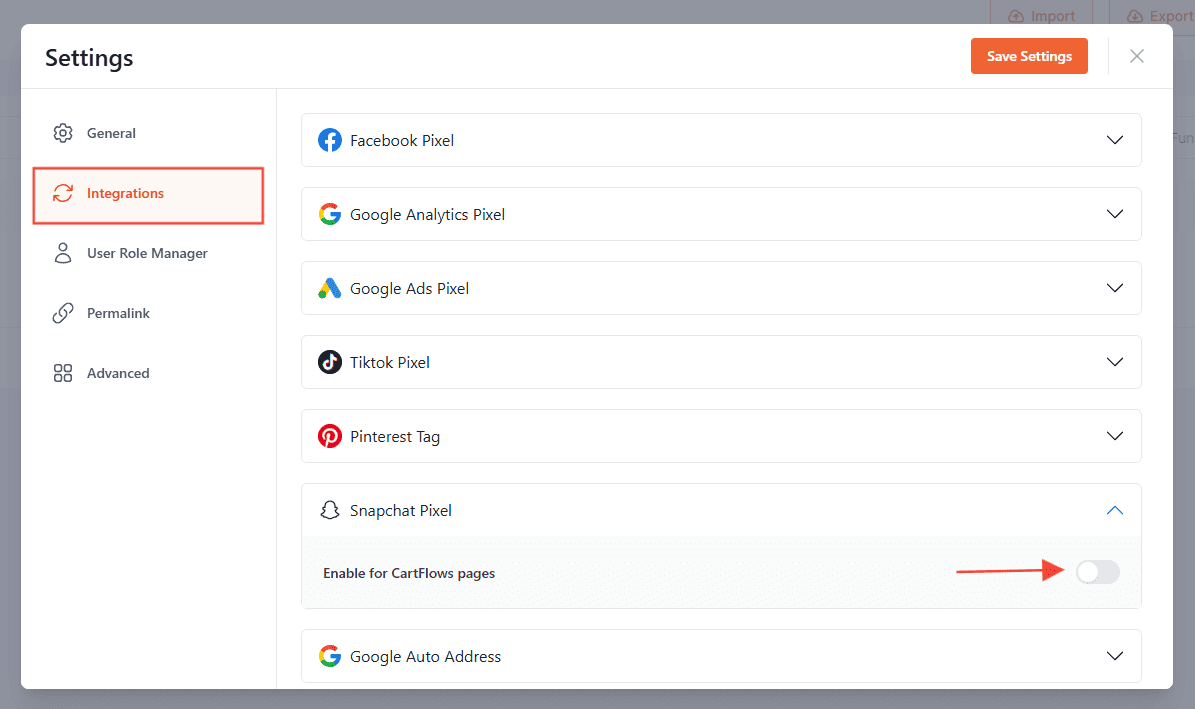Image resolution: width=1195 pixels, height=709 pixels.
Task: Click the Google Auto Address logo icon
Action: pyautogui.click(x=330, y=656)
